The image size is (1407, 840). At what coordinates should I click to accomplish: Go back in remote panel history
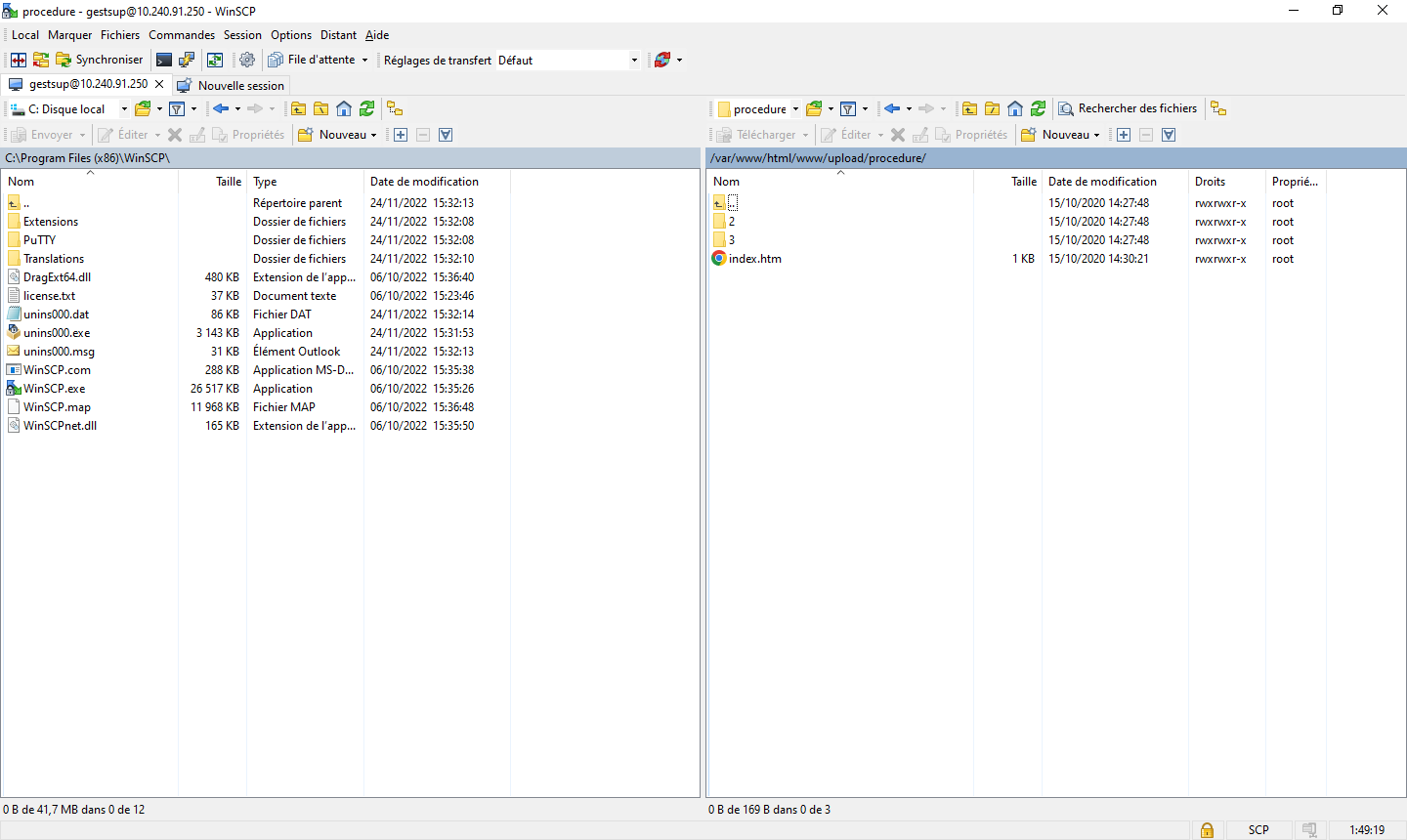click(892, 108)
